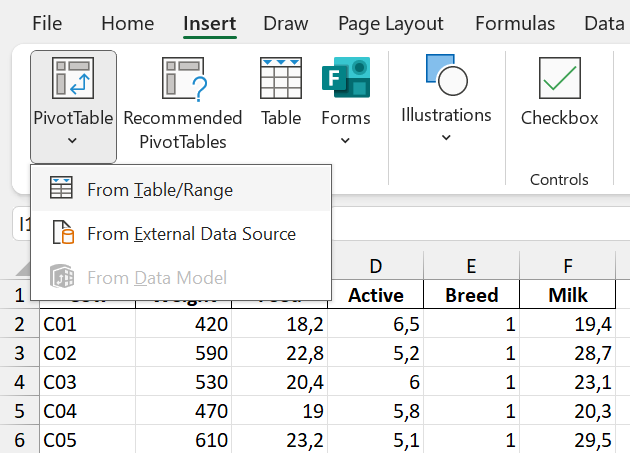Open the Illustrations shapes icon
Viewport: 630px width, 453px height.
click(x=446, y=74)
